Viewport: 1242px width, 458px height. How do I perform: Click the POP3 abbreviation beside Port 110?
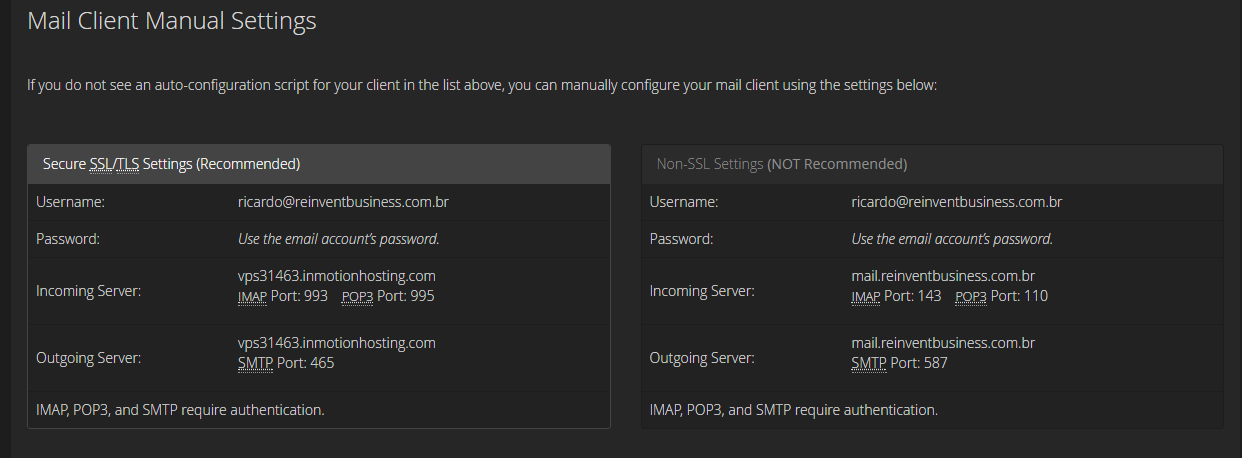(971, 297)
